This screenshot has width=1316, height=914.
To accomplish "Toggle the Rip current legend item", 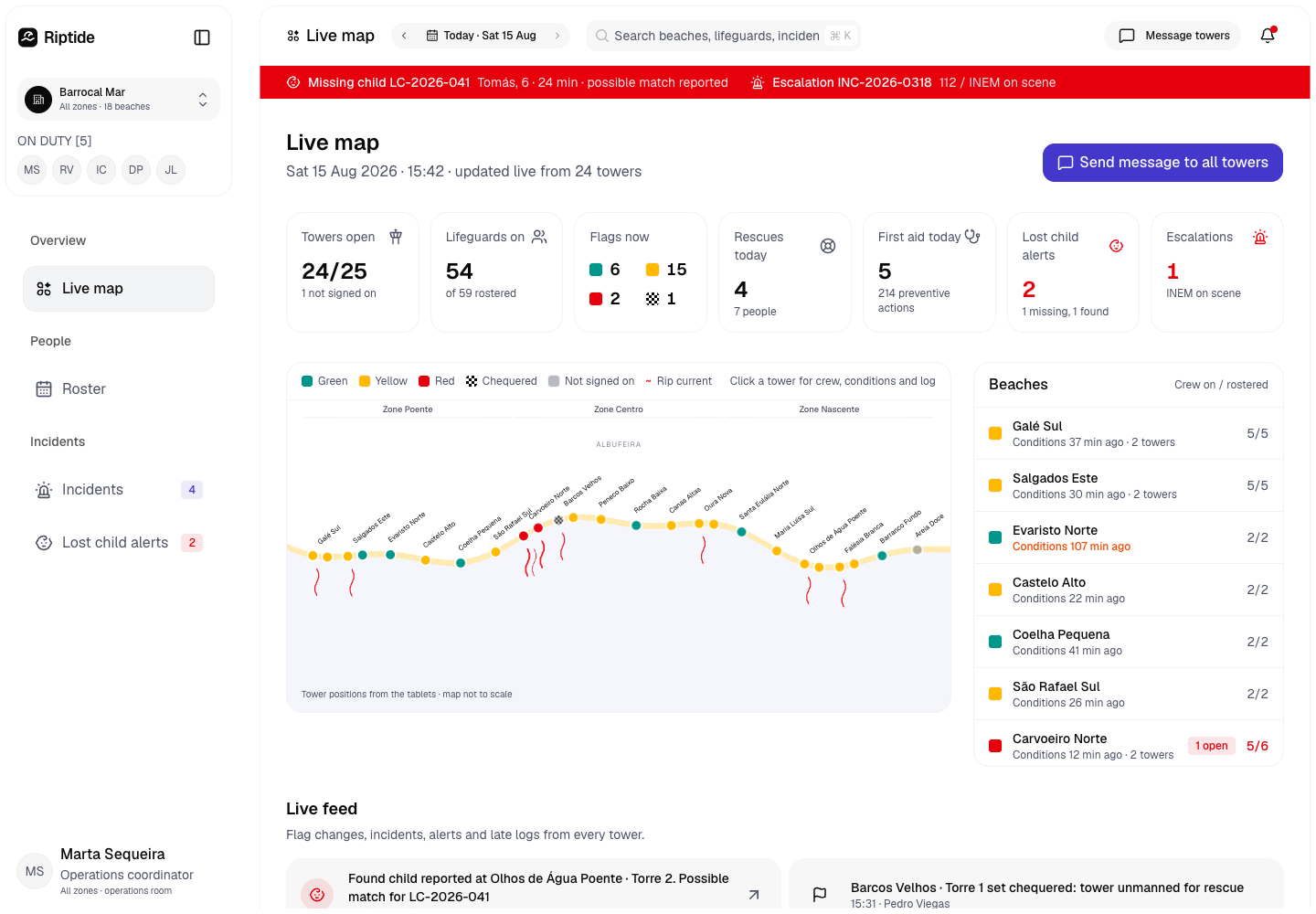I will pos(678,381).
